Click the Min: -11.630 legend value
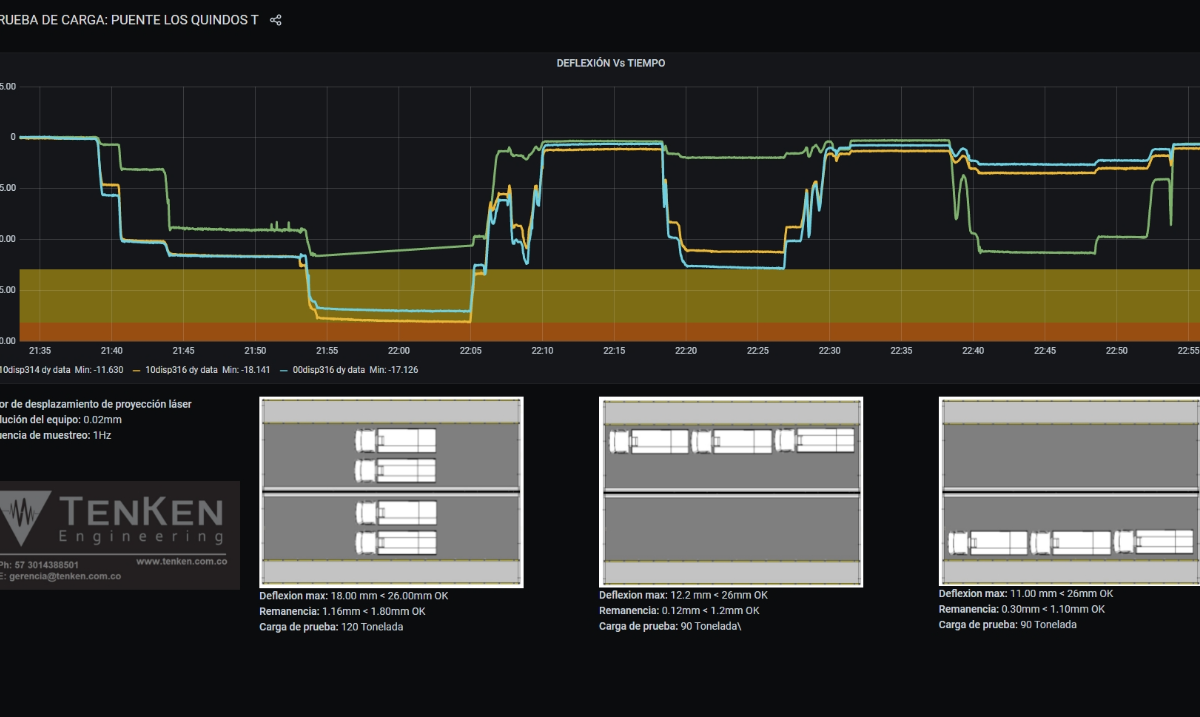 (x=100, y=370)
